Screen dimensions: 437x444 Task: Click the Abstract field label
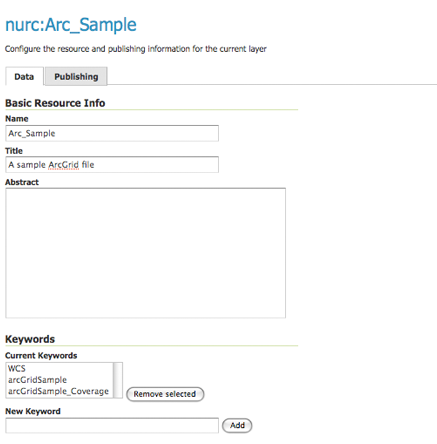pyautogui.click(x=22, y=182)
